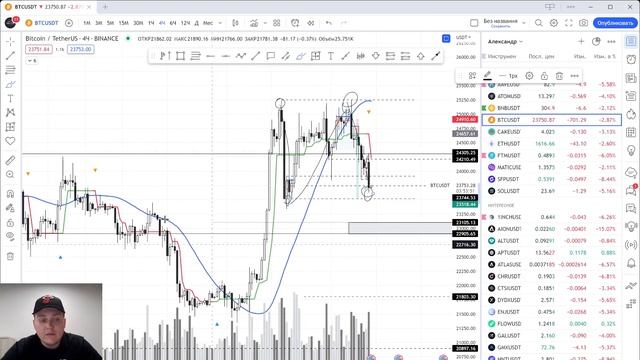Viewport: 640px width, 360px height.
Task: Switch to the 1Ч timeframe
Action: pos(151,23)
